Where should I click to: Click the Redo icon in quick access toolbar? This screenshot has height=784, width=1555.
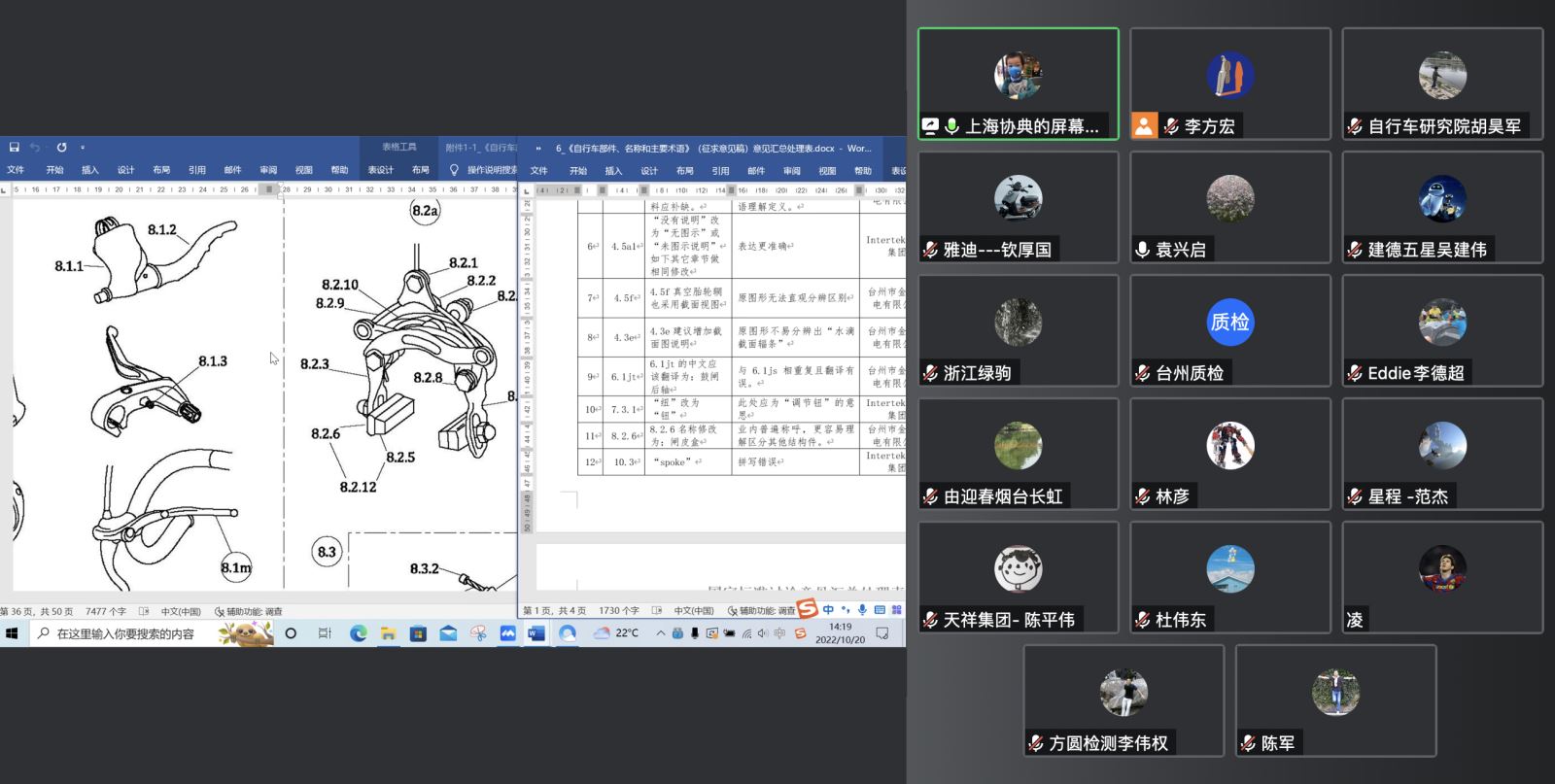[x=61, y=148]
